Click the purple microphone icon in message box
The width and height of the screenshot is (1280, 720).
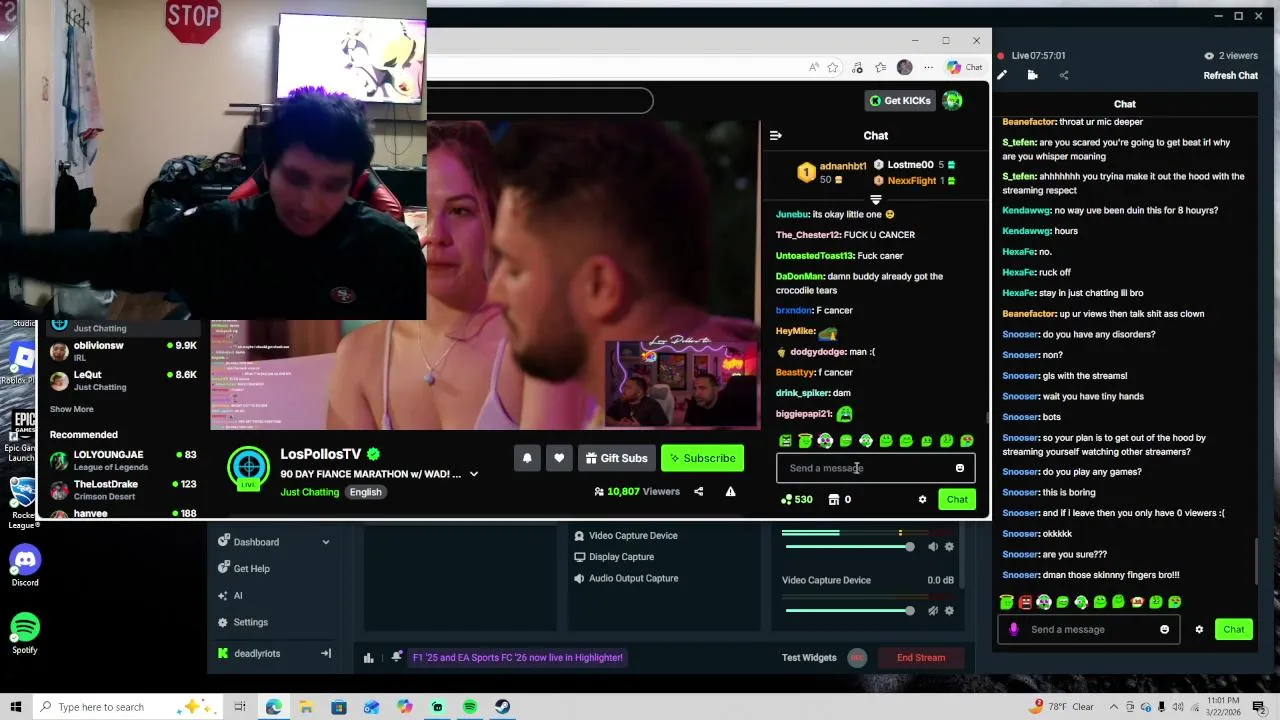click(1014, 629)
